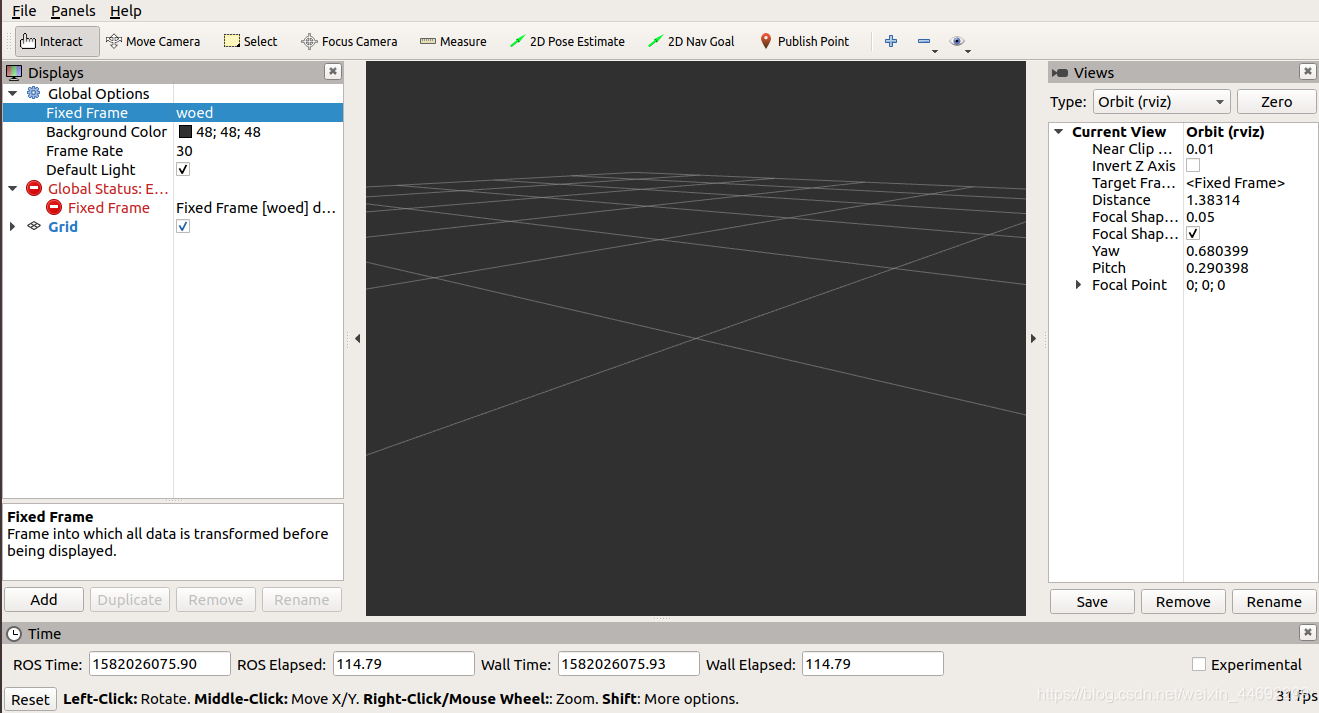Screen dimensions: 1319x713
Task: Expand the Grid tree node
Action: point(13,226)
